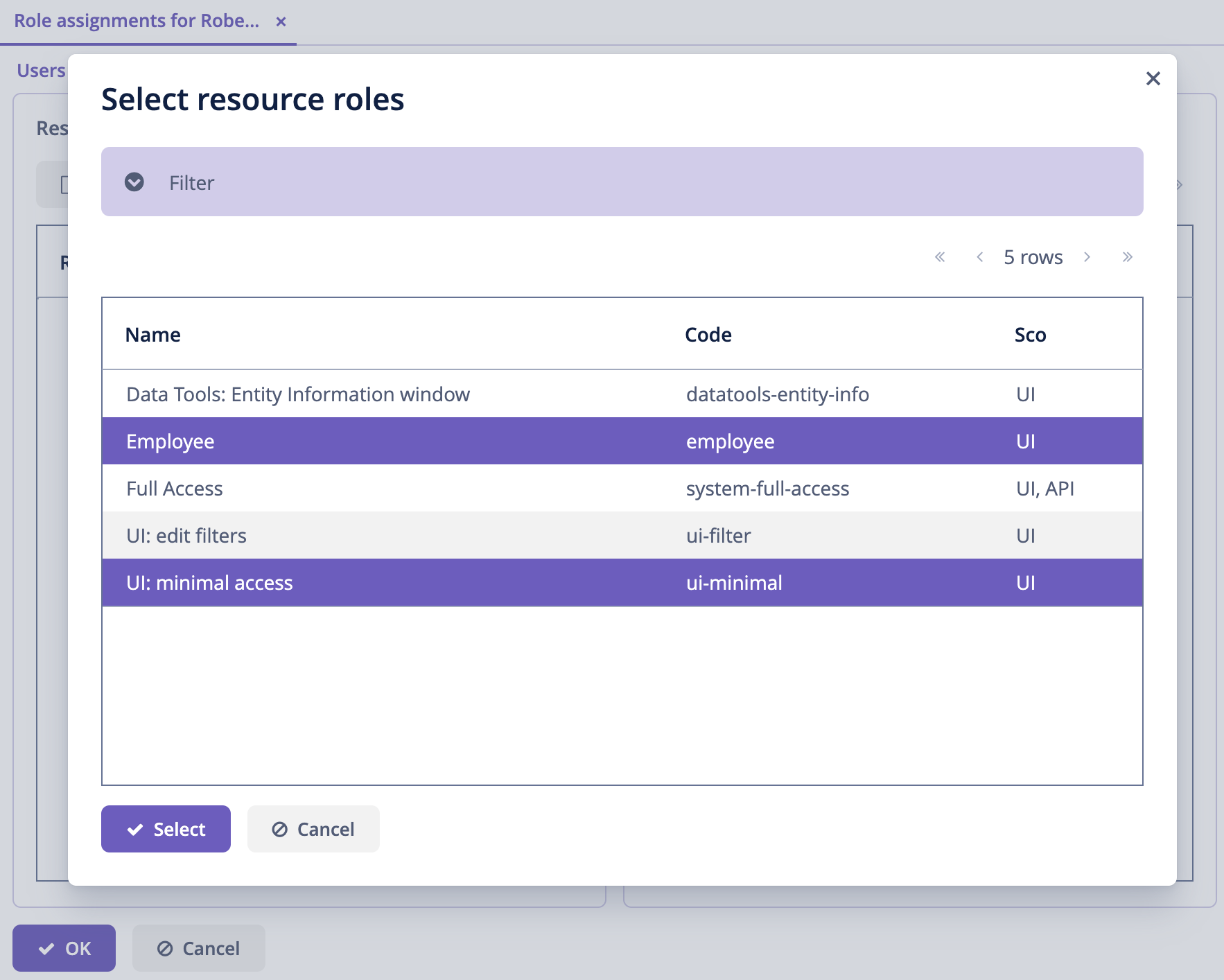Image resolution: width=1224 pixels, height=980 pixels.
Task: Sort by Name column header
Action: 153,335
